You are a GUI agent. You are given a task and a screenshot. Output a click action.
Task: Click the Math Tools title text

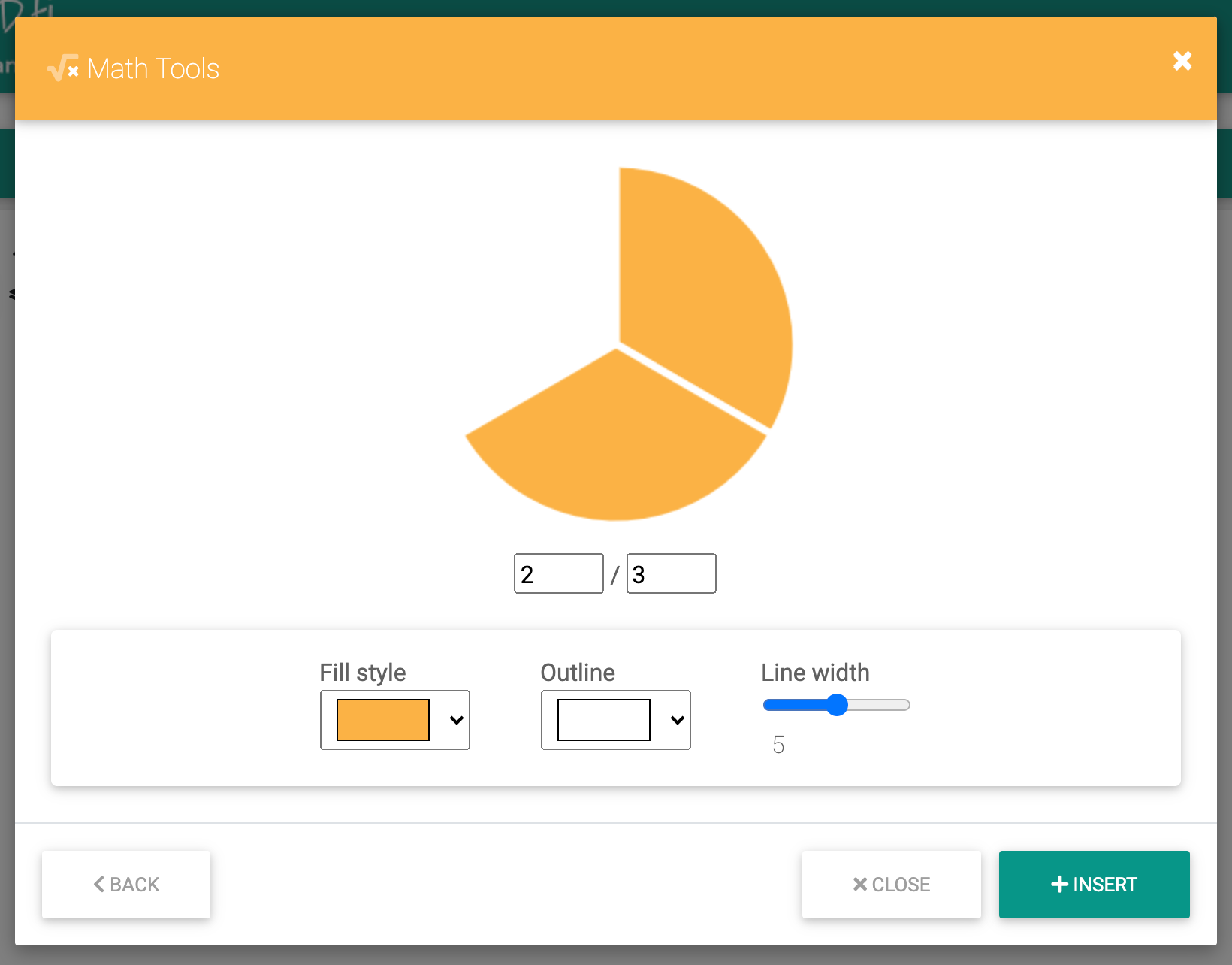click(x=153, y=68)
